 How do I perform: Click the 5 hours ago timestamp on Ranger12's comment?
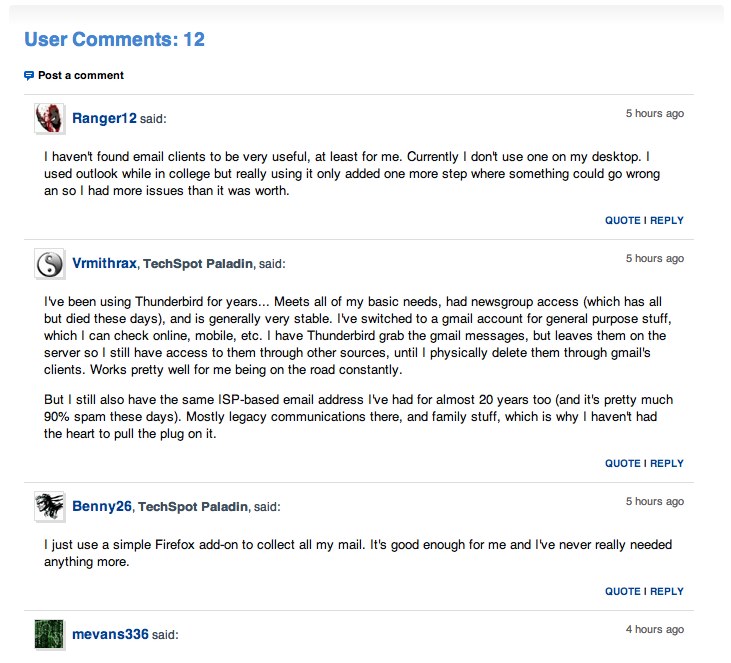click(655, 113)
